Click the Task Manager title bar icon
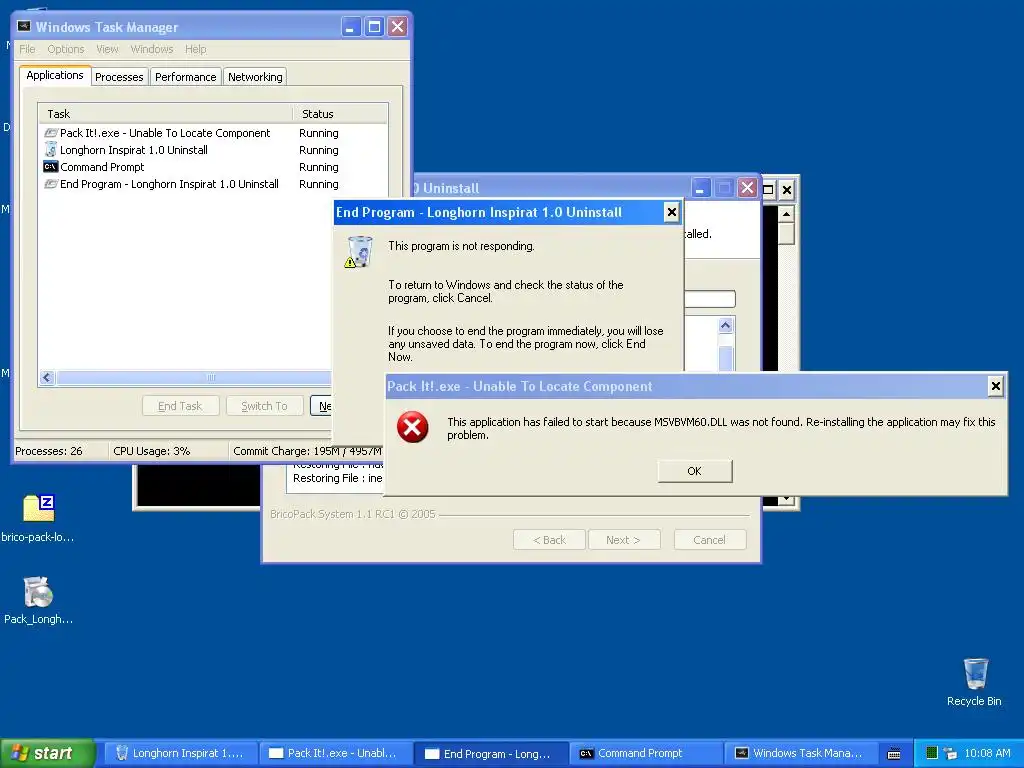 [24, 26]
